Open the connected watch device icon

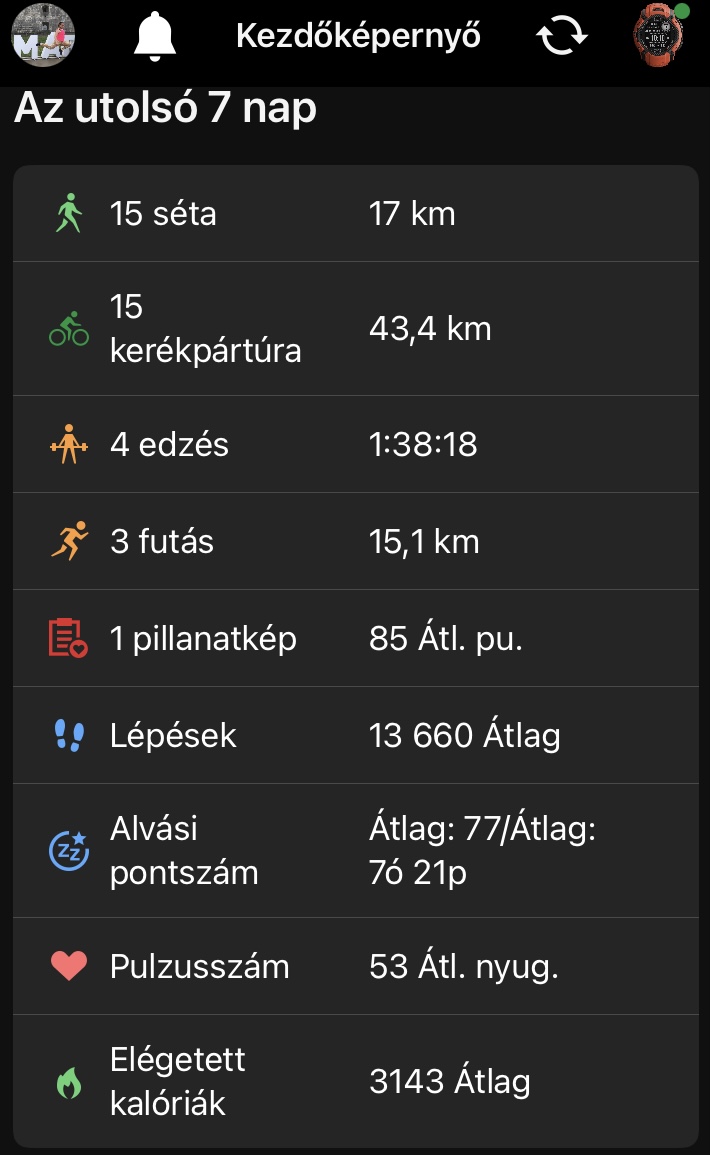pyautogui.click(x=659, y=35)
